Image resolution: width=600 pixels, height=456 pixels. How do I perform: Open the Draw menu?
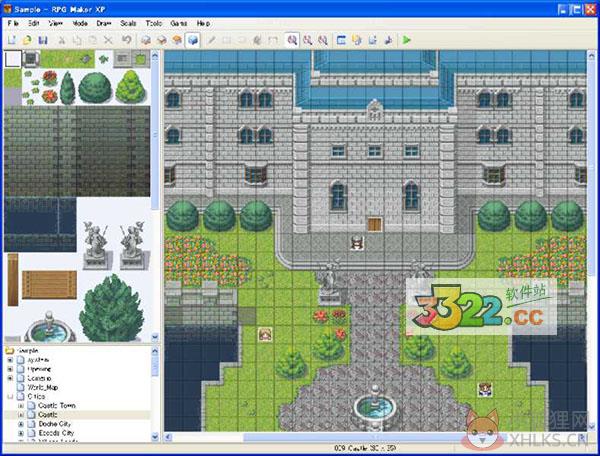pyautogui.click(x=104, y=23)
